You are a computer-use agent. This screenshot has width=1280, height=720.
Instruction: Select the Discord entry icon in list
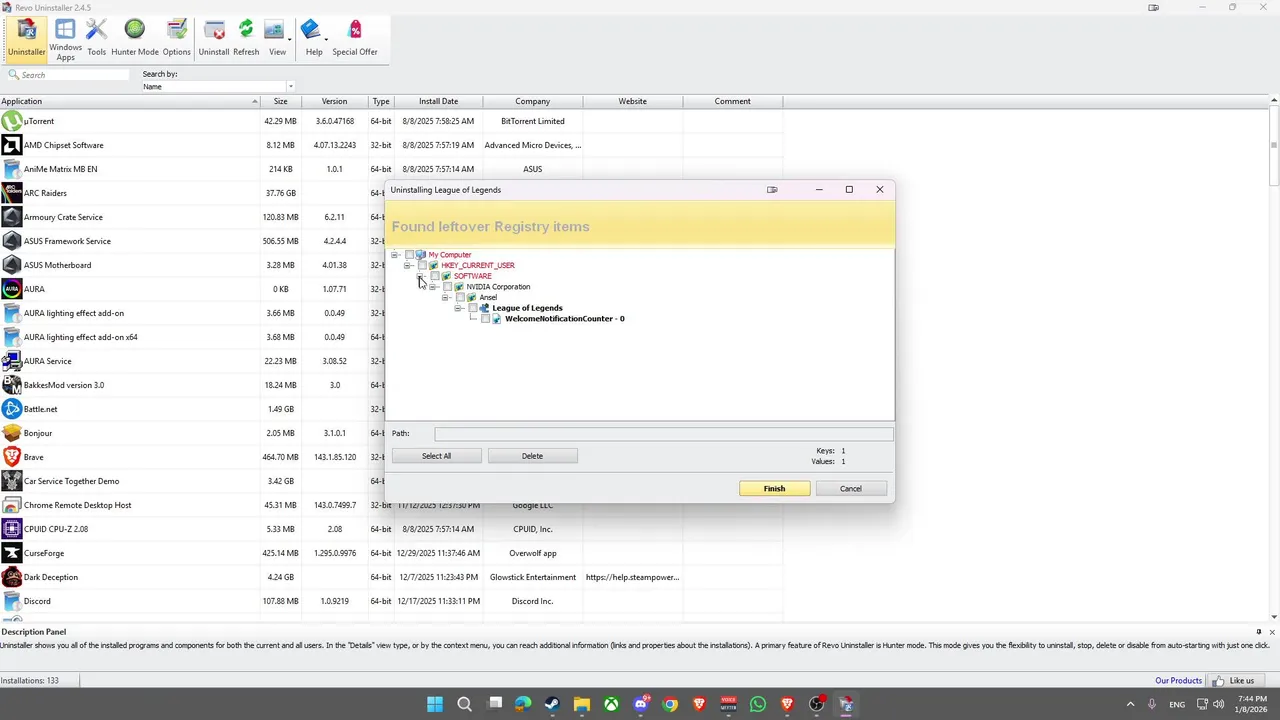point(11,601)
